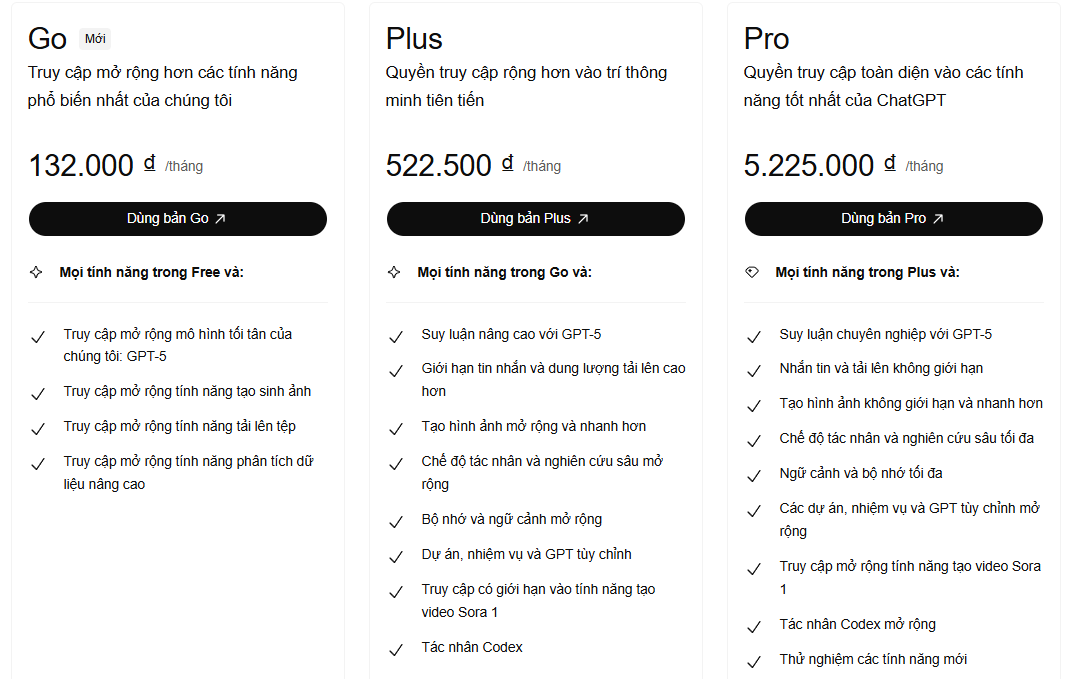Click checkmark beside Bộ nhớ và ngữ cảnh mở rộng

click(396, 521)
